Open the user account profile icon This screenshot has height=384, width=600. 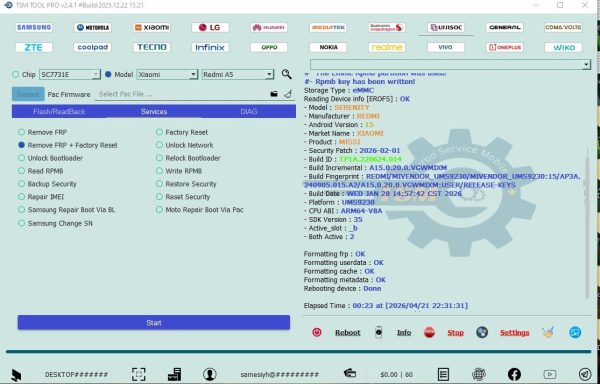(210, 374)
